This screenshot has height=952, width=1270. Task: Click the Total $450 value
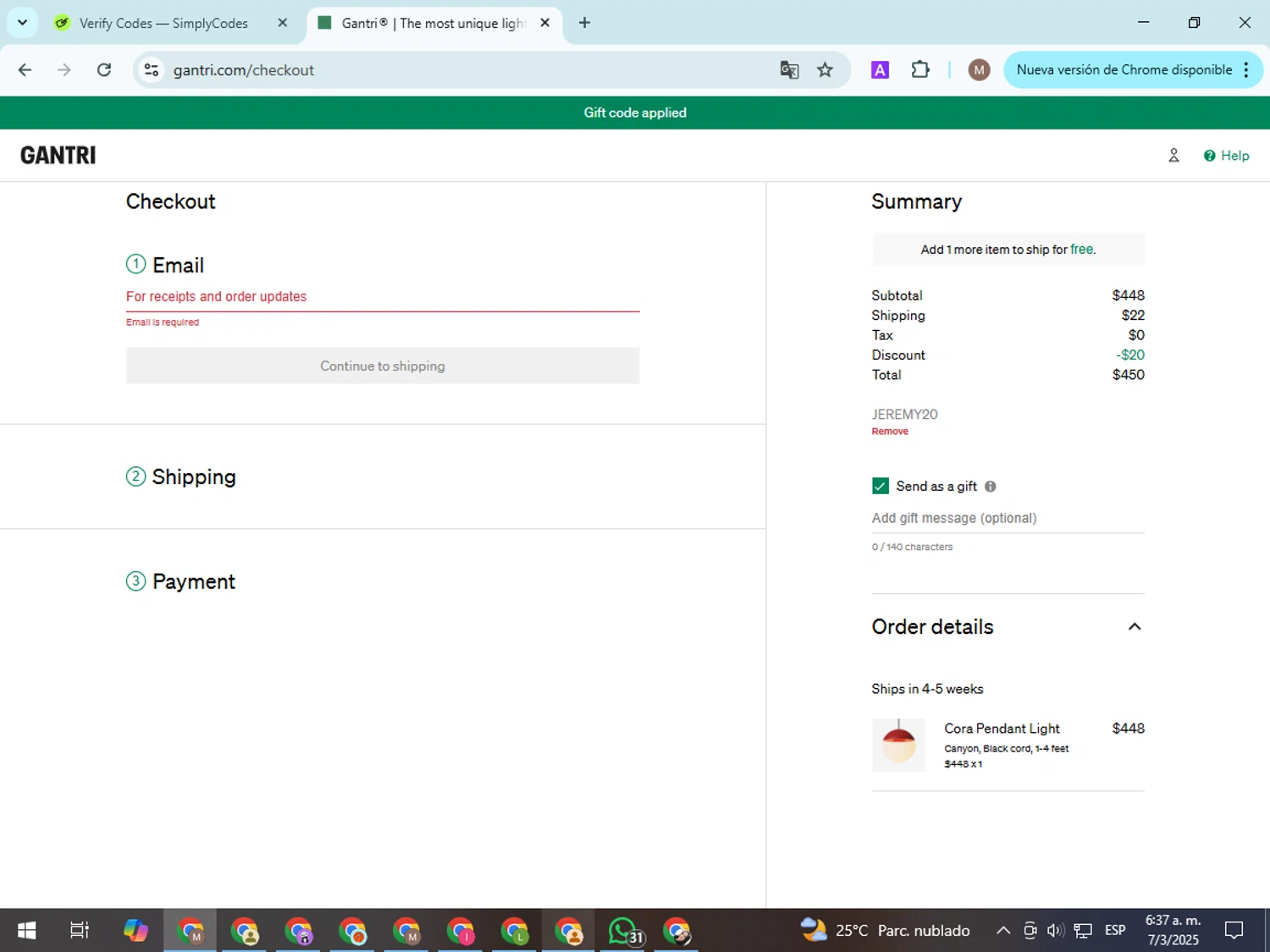(1129, 375)
